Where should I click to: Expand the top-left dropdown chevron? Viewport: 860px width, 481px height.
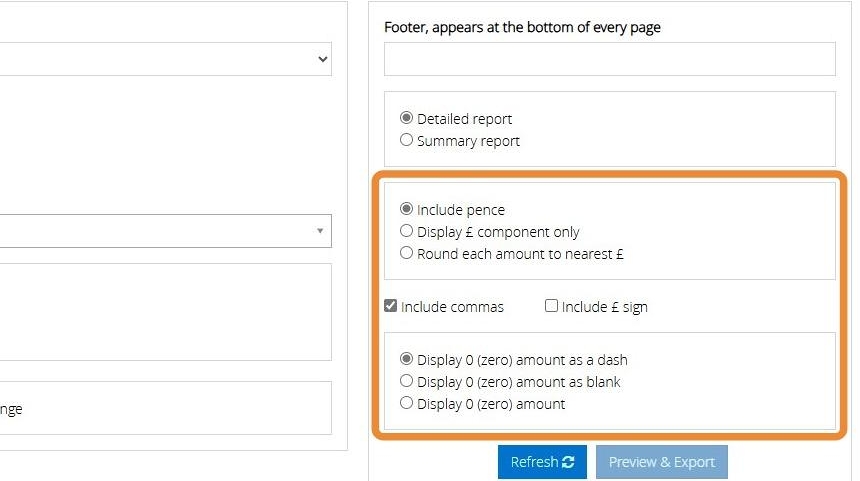[x=322, y=59]
